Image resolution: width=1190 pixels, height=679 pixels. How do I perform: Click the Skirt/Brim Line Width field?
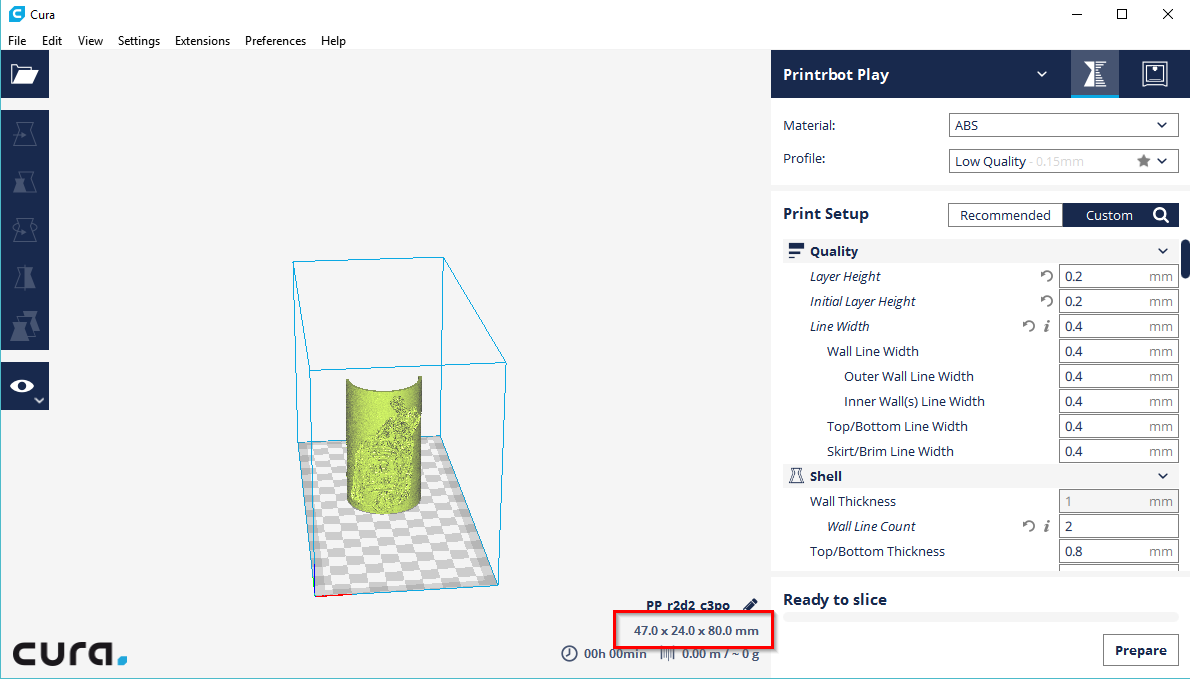pos(1119,451)
